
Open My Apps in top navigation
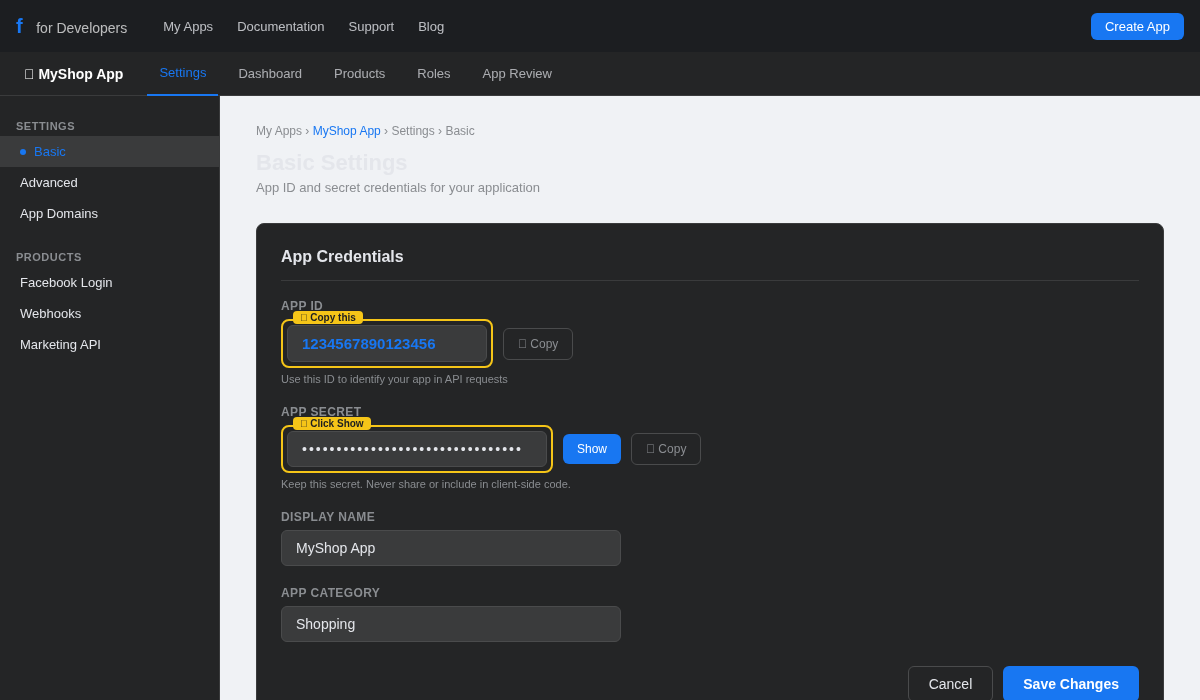coord(188,26)
